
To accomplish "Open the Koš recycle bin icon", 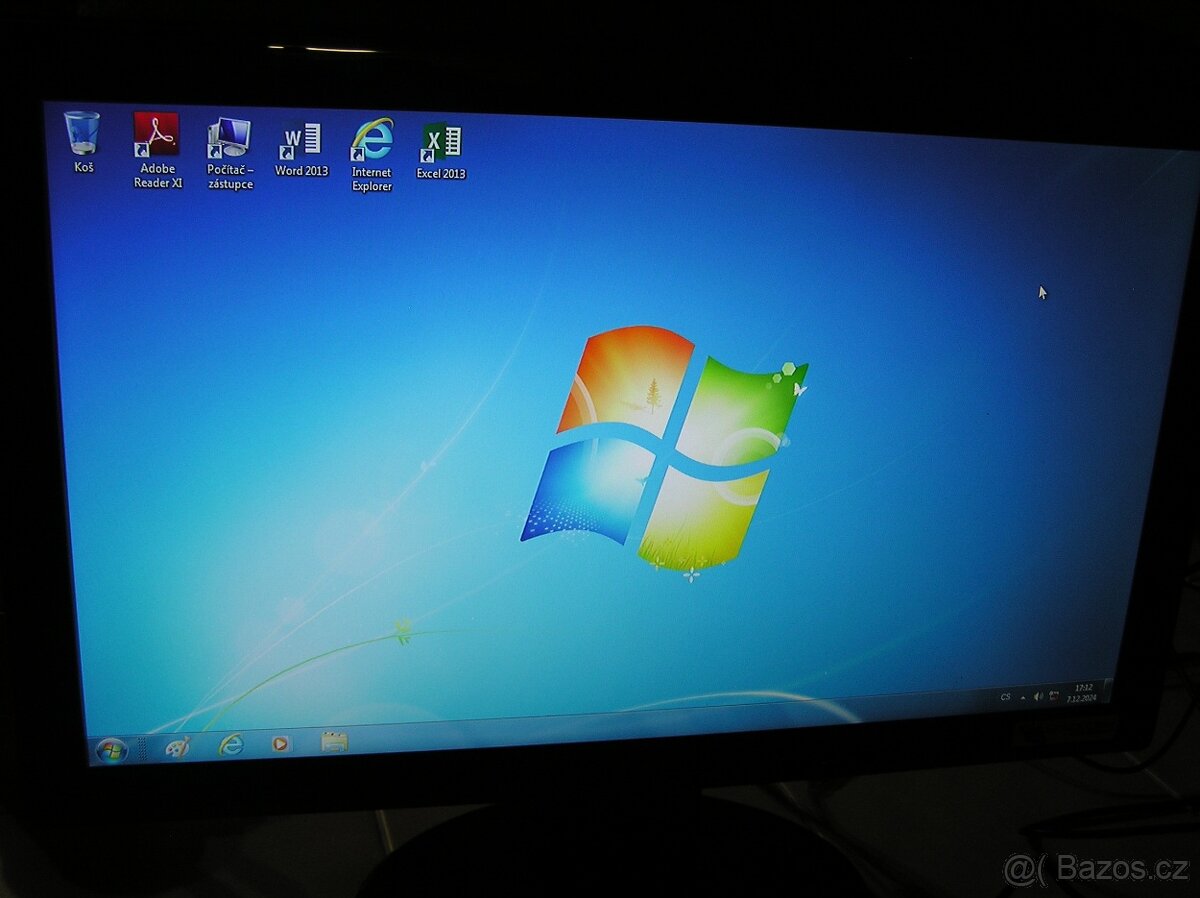I will coord(83,141).
